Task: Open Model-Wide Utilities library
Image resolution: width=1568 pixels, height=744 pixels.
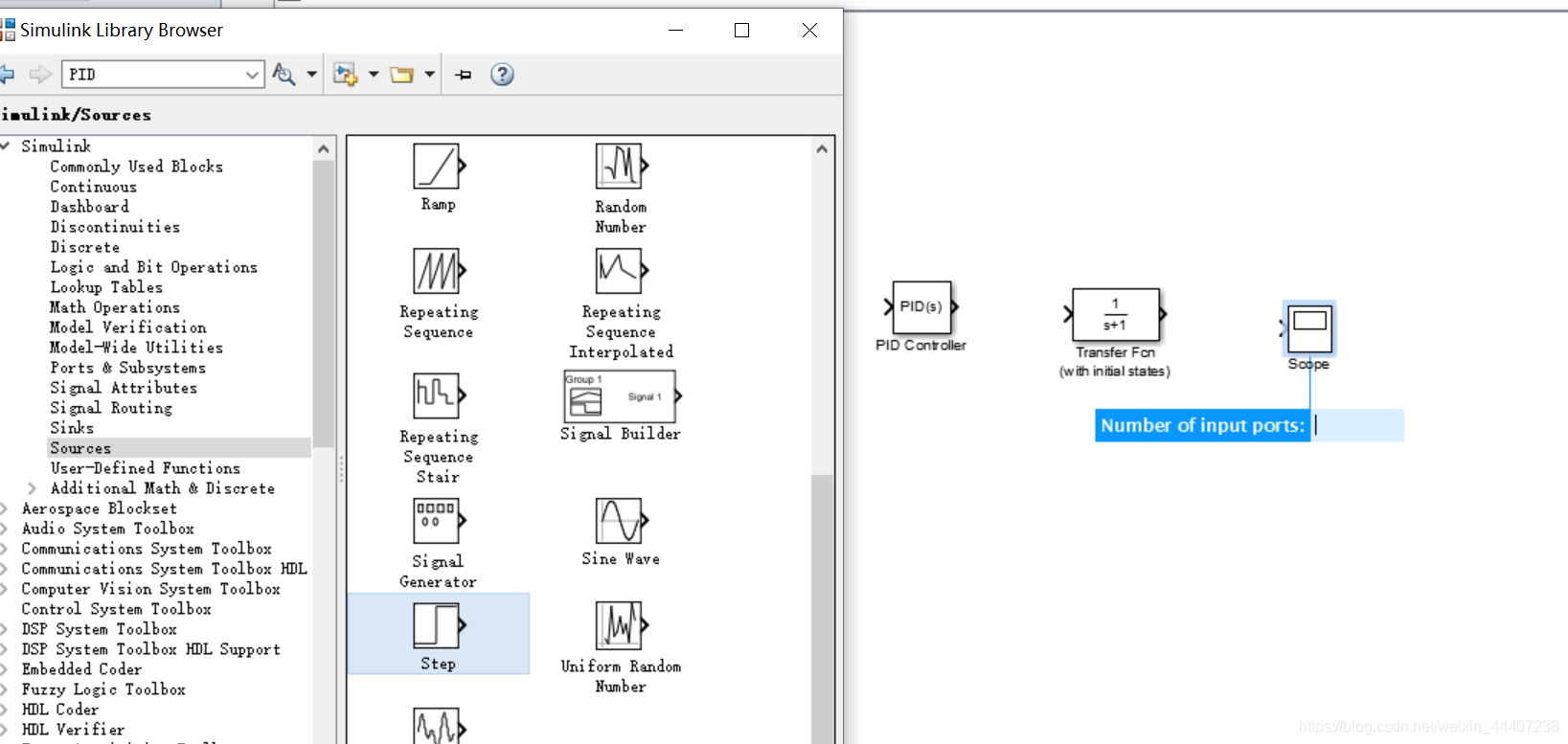Action: [137, 348]
